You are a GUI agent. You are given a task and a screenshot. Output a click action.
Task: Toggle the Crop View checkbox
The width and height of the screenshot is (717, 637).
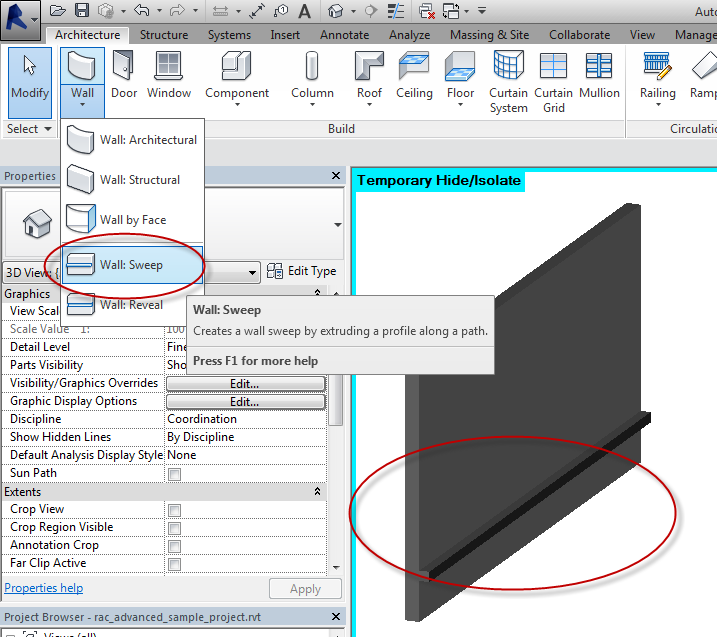point(174,510)
